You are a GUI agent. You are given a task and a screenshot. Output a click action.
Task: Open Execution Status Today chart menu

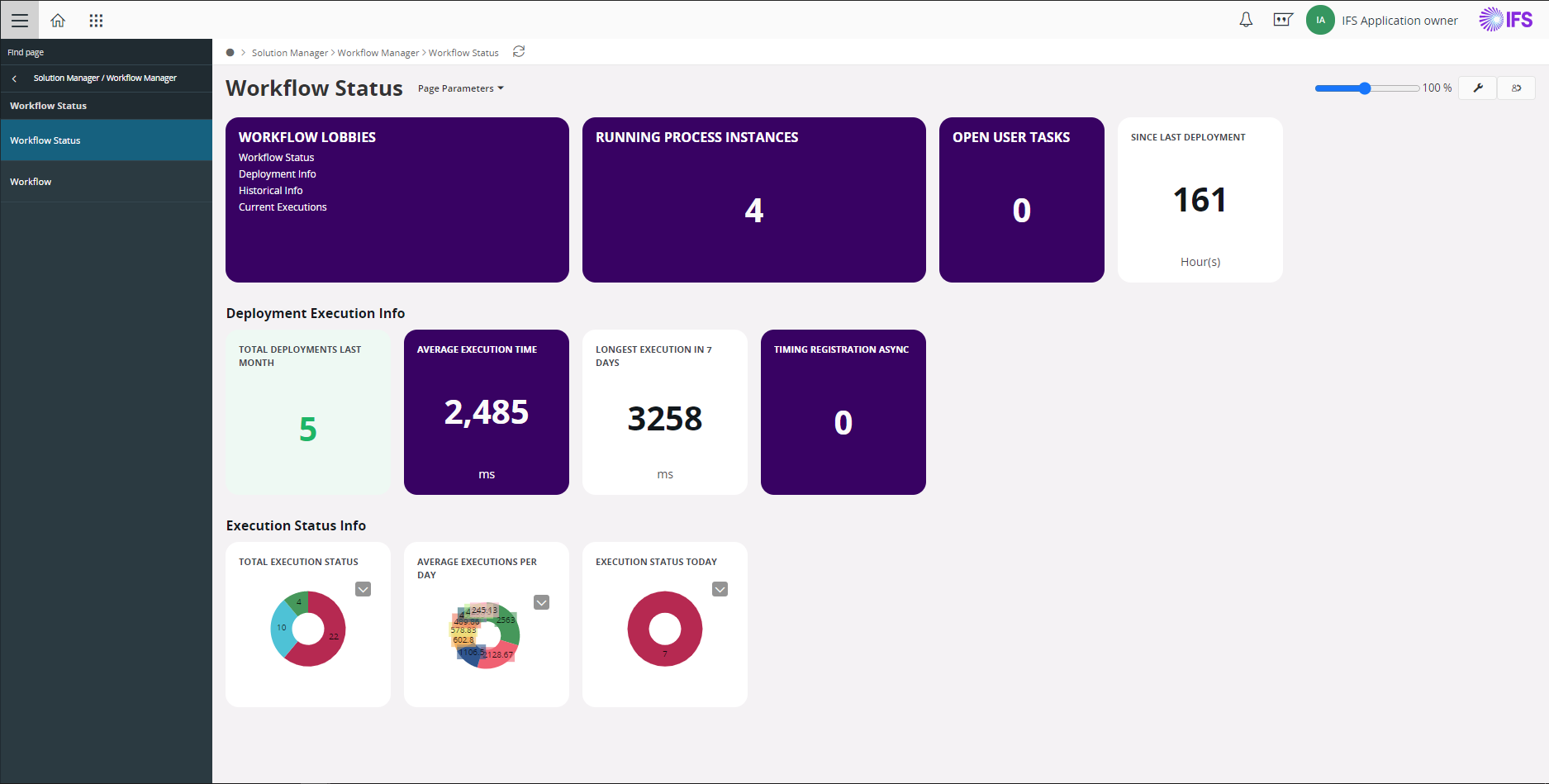[x=720, y=589]
